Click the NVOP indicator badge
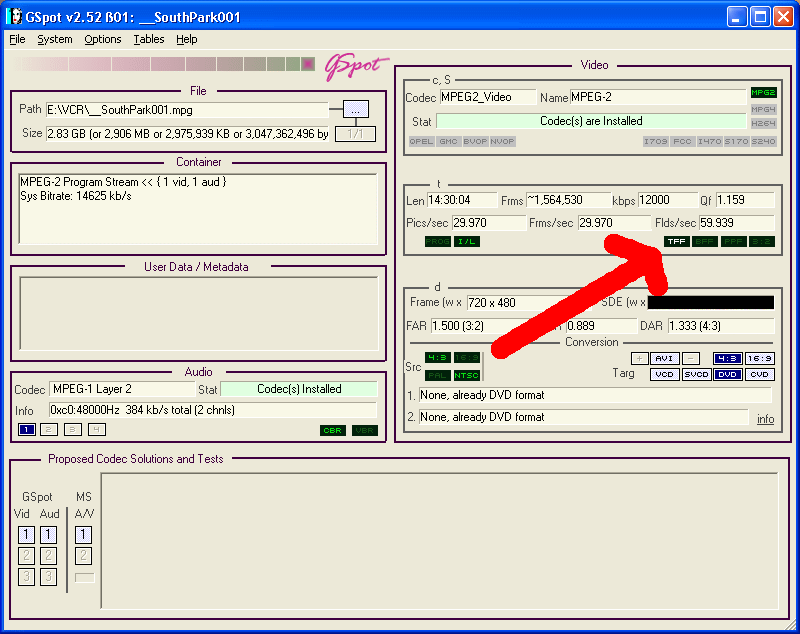The width and height of the screenshot is (800, 634). point(503,141)
